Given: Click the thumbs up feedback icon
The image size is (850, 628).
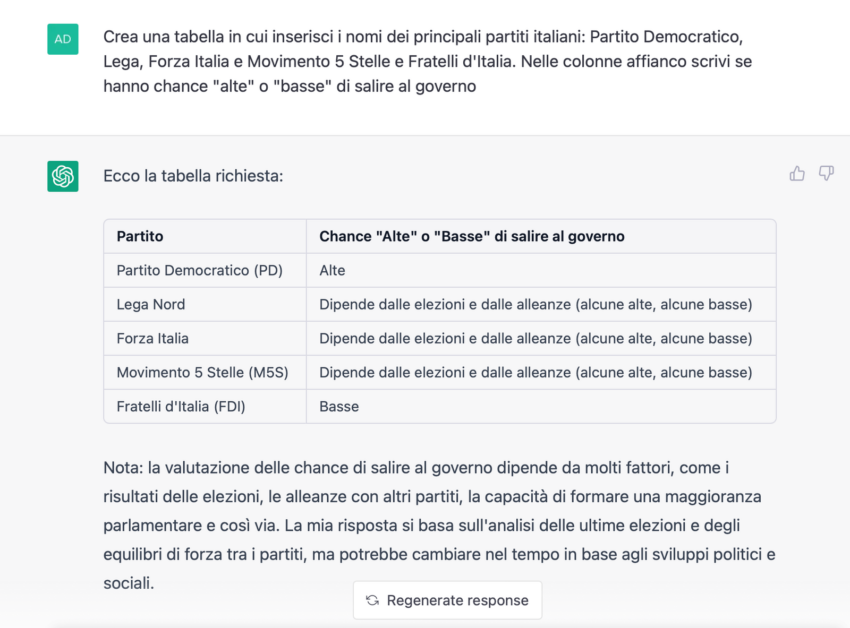Looking at the screenshot, I should pos(797,174).
